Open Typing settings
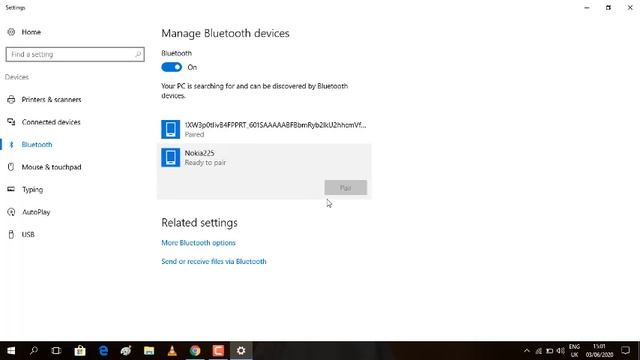The image size is (640, 360). [32, 189]
